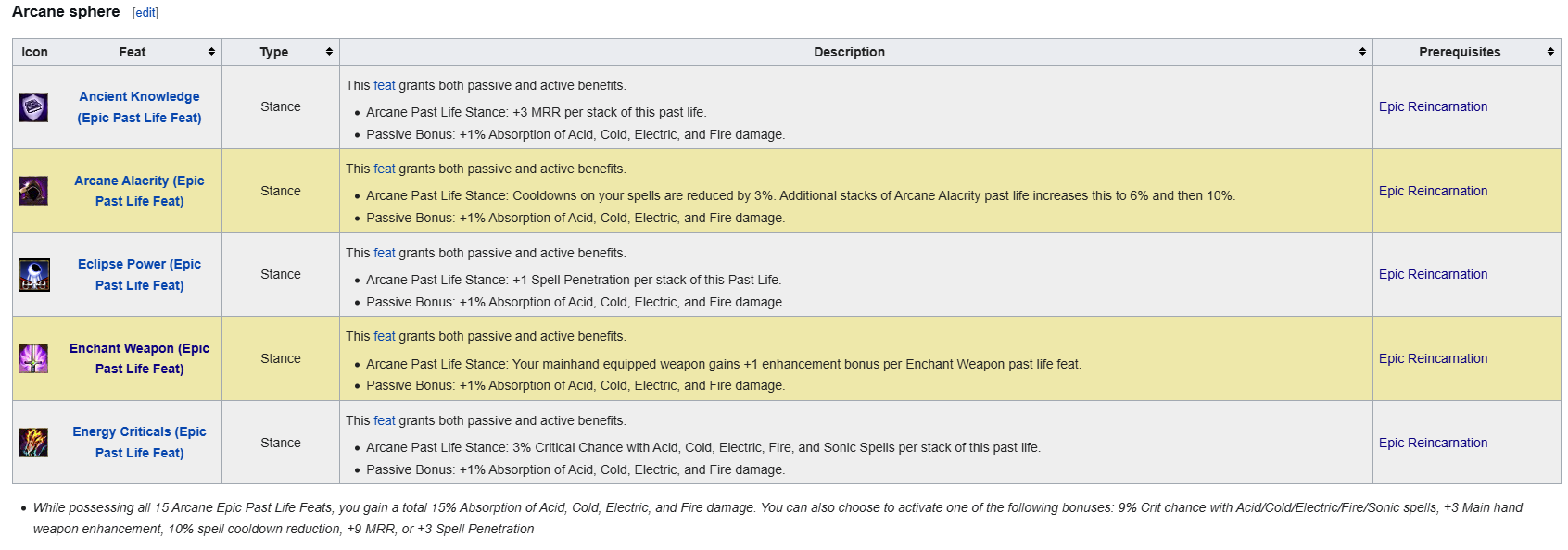This screenshot has height=550, width=1568.
Task: Open the Ancient Knowledge feat icon
Action: (x=34, y=107)
